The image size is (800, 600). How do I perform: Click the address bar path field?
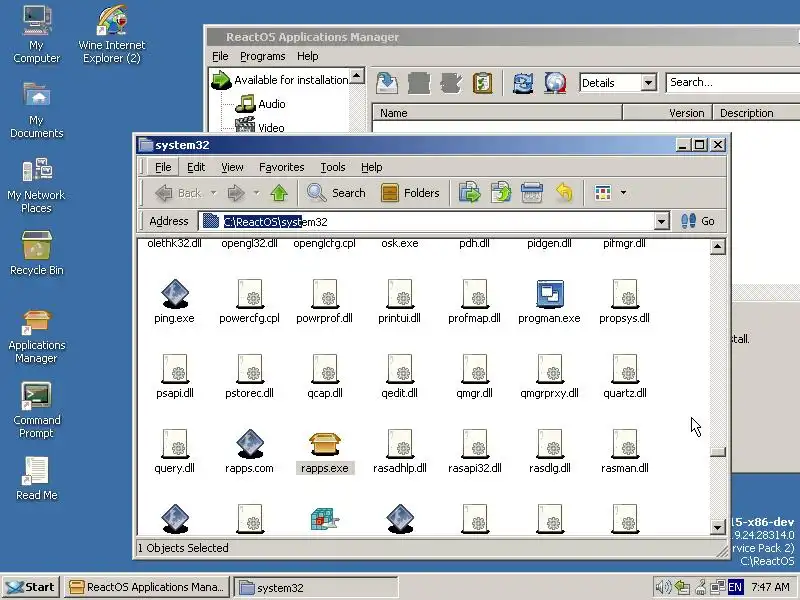[x=426, y=221]
